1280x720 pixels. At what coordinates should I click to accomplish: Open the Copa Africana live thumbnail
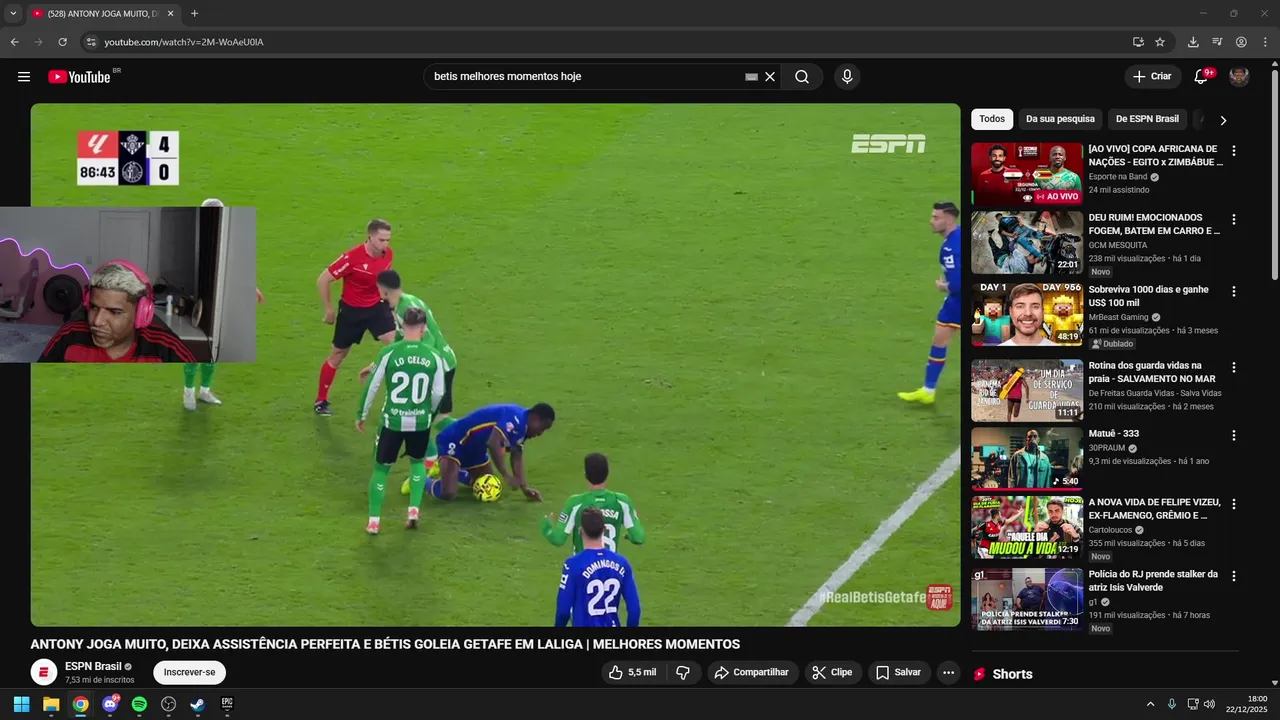pos(1027,174)
